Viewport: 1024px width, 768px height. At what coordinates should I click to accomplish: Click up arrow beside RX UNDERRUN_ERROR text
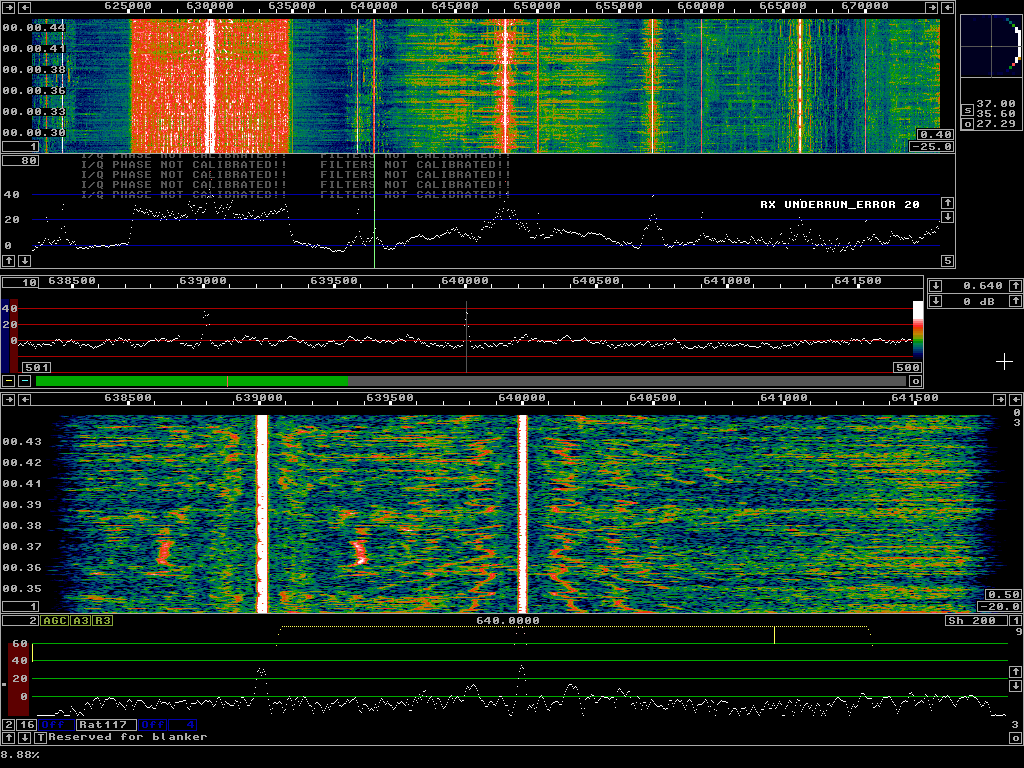948,203
